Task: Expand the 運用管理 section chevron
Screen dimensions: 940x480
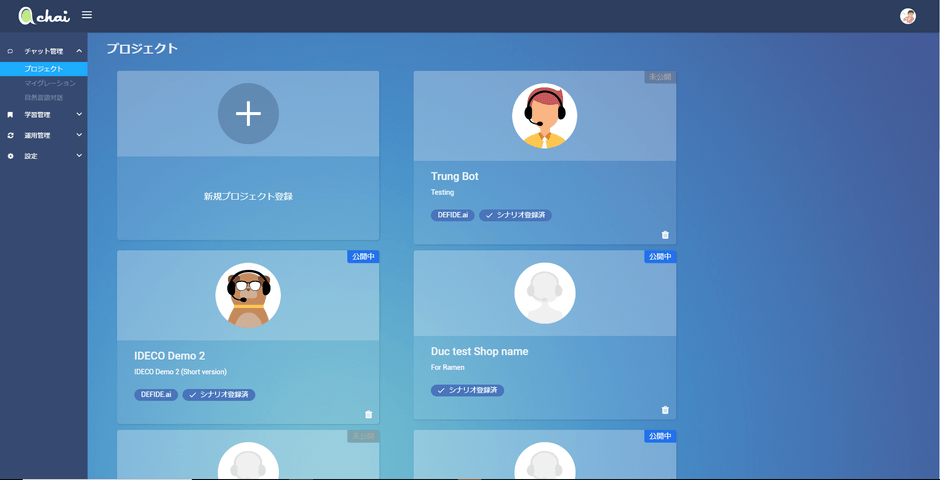Action: click(79, 135)
